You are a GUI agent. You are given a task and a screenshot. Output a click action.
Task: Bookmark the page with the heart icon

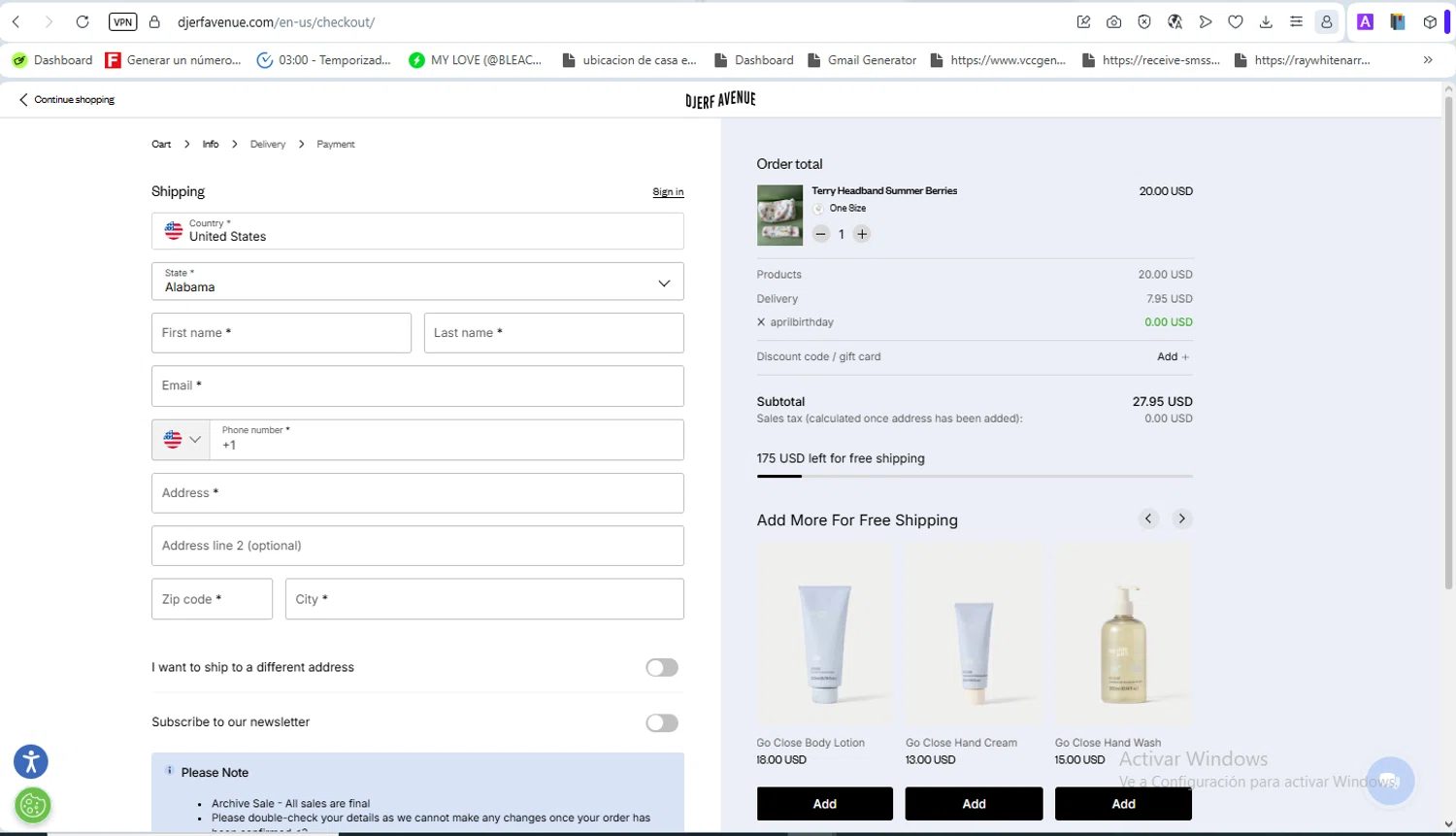(1236, 21)
